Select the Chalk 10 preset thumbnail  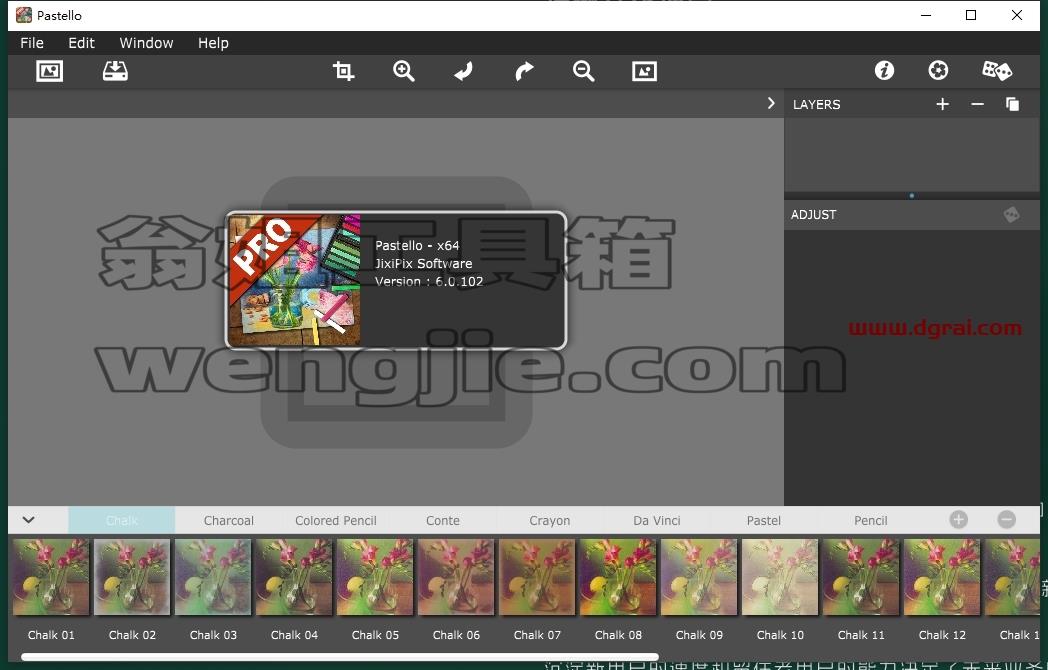[780, 577]
